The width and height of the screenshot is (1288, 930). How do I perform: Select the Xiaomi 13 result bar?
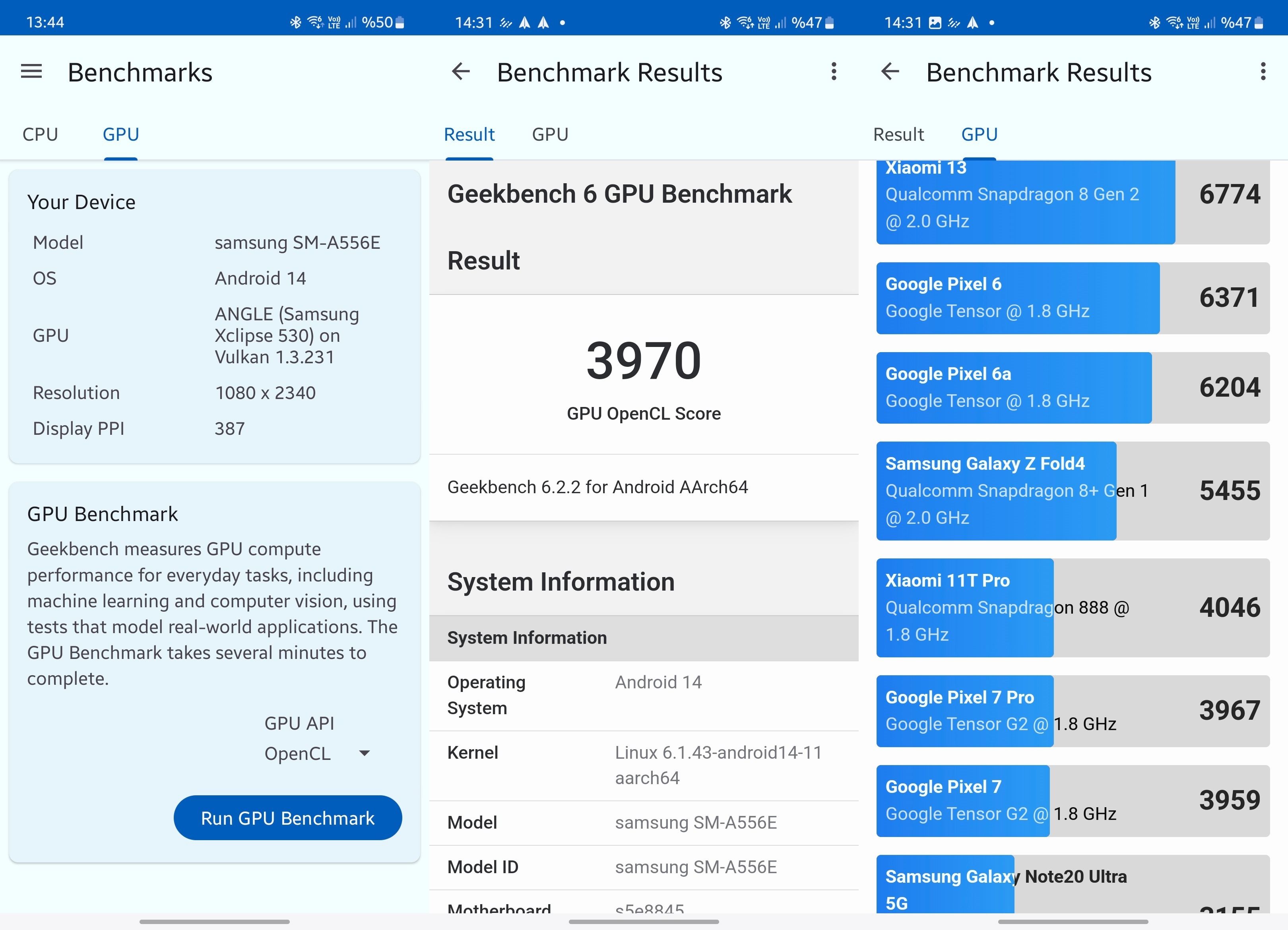pyautogui.click(x=1073, y=202)
